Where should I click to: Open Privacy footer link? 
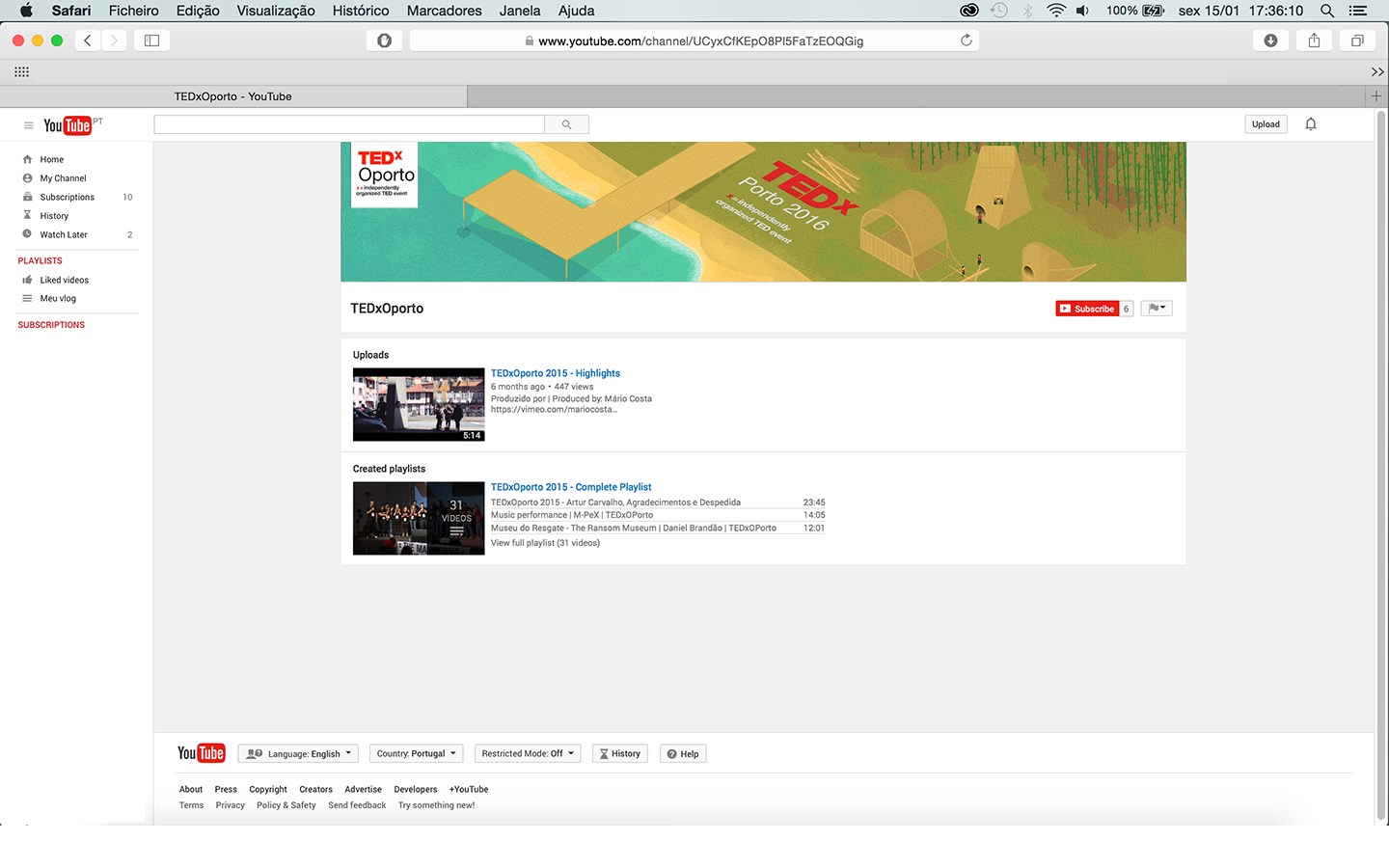(x=230, y=805)
